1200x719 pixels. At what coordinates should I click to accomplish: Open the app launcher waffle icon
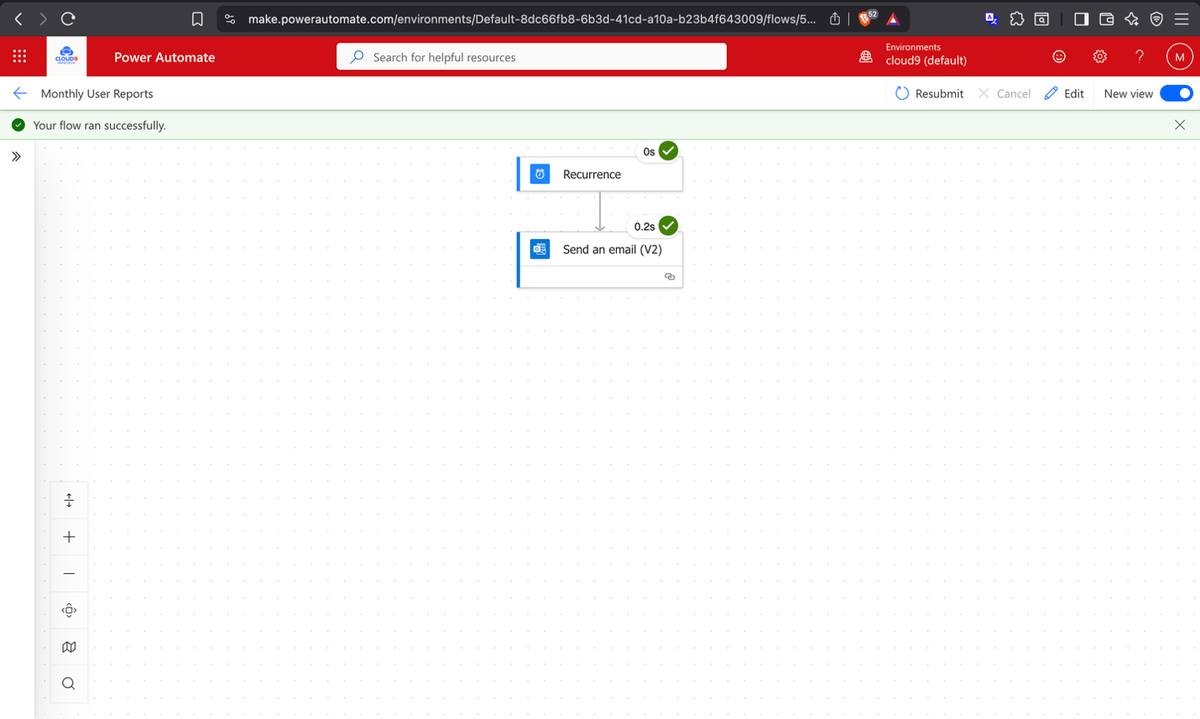(x=19, y=57)
